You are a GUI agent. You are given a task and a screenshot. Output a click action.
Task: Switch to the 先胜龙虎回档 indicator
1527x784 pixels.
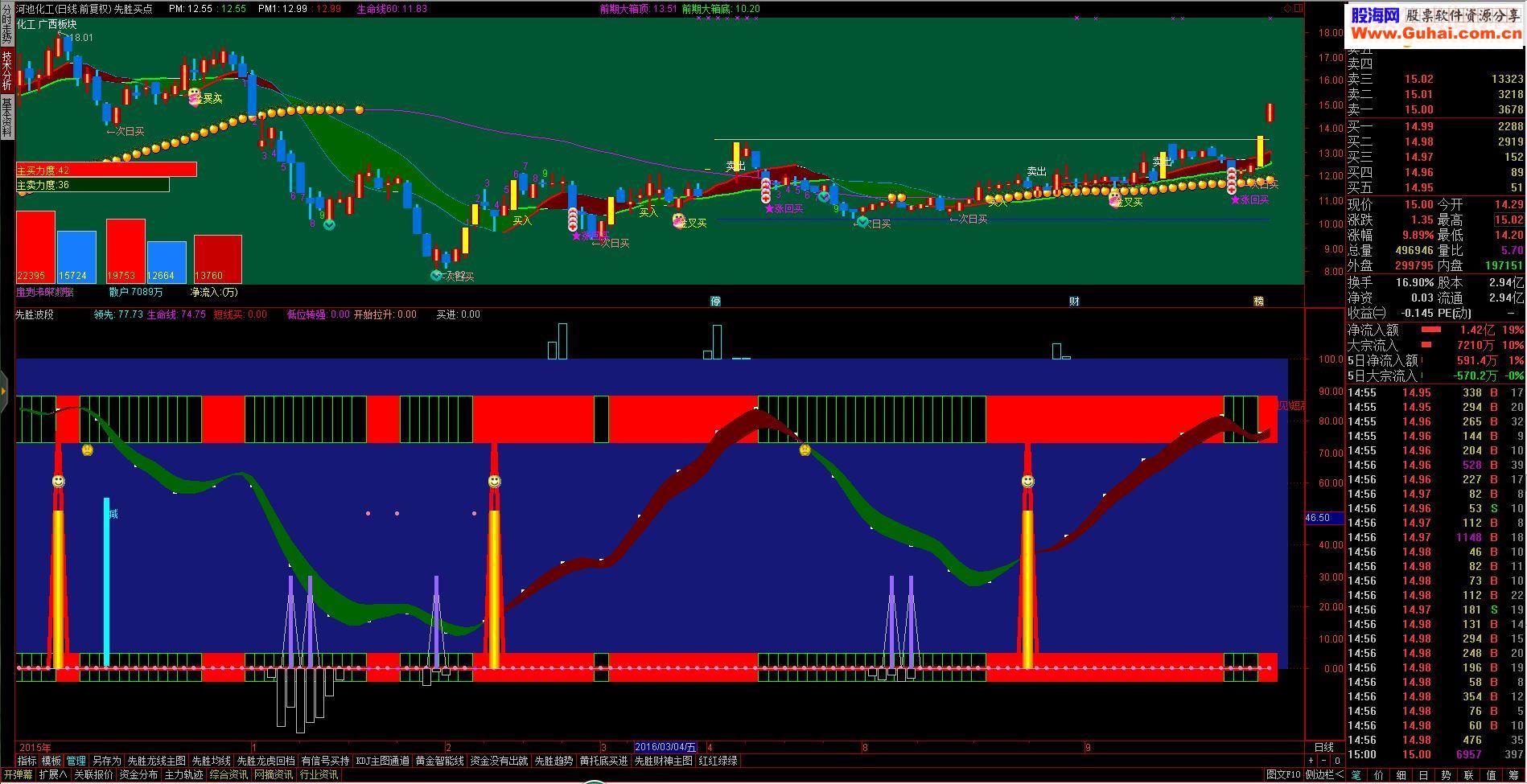(x=266, y=761)
